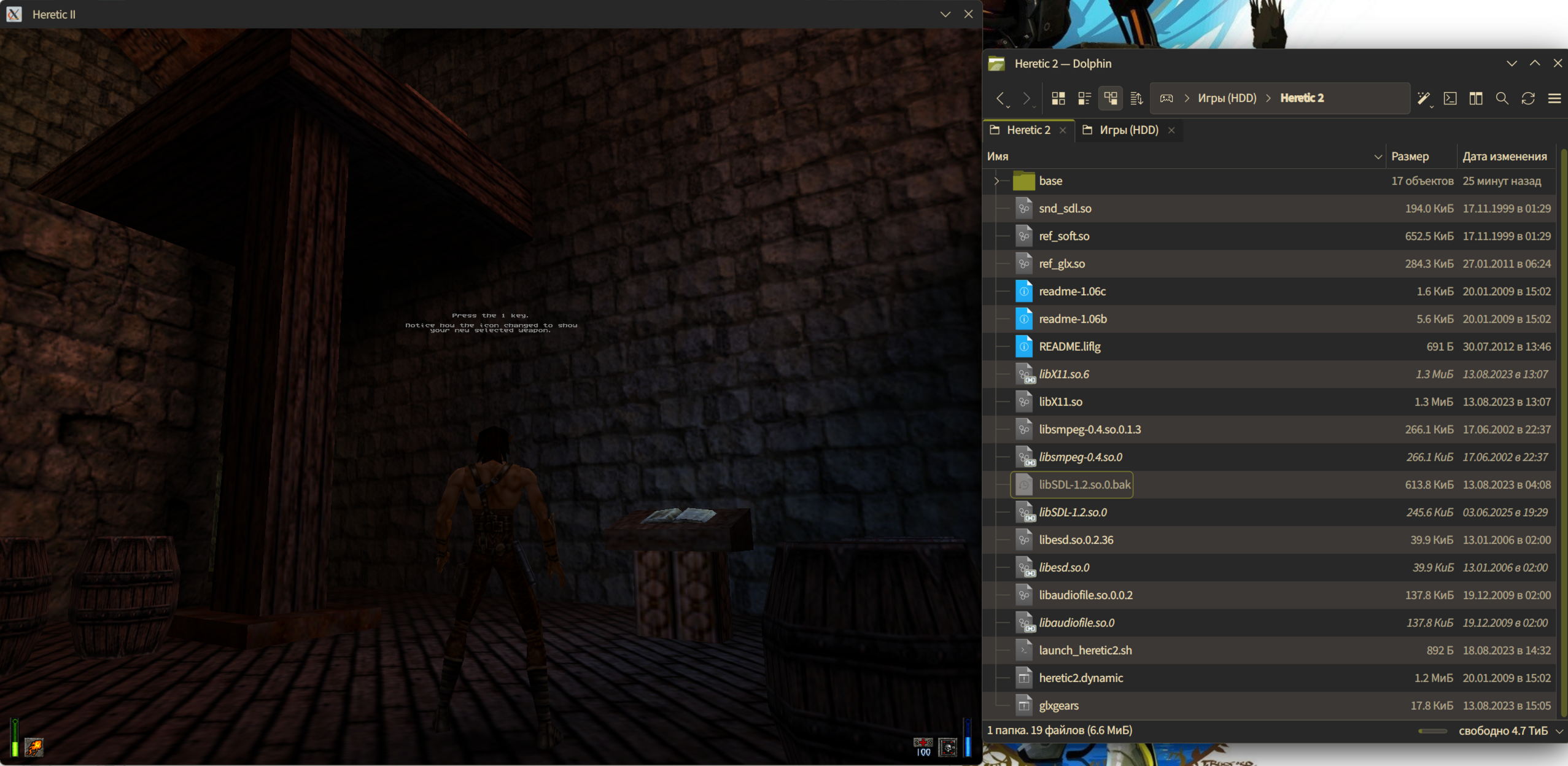Go to Игры (HDD) in breadcrumb
Viewport: 1568px width, 766px height.
[x=1227, y=98]
